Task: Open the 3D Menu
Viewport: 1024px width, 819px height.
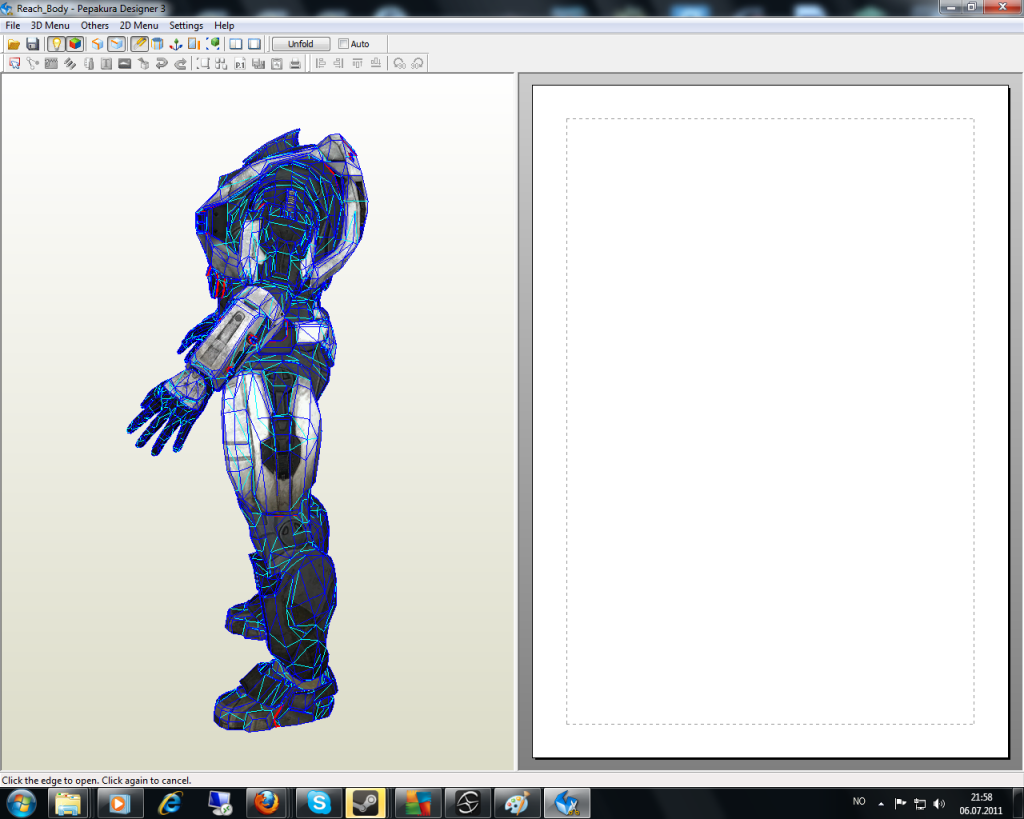Action: [50, 25]
